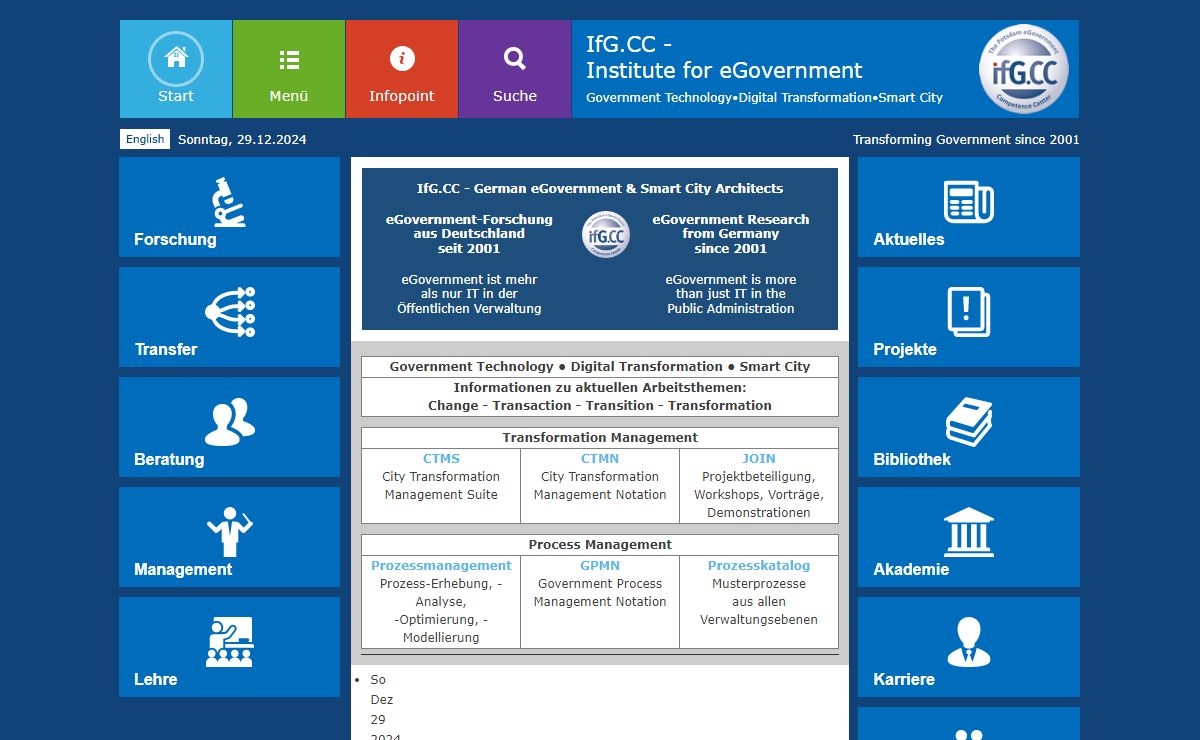Follow the GPMN link

[600, 566]
